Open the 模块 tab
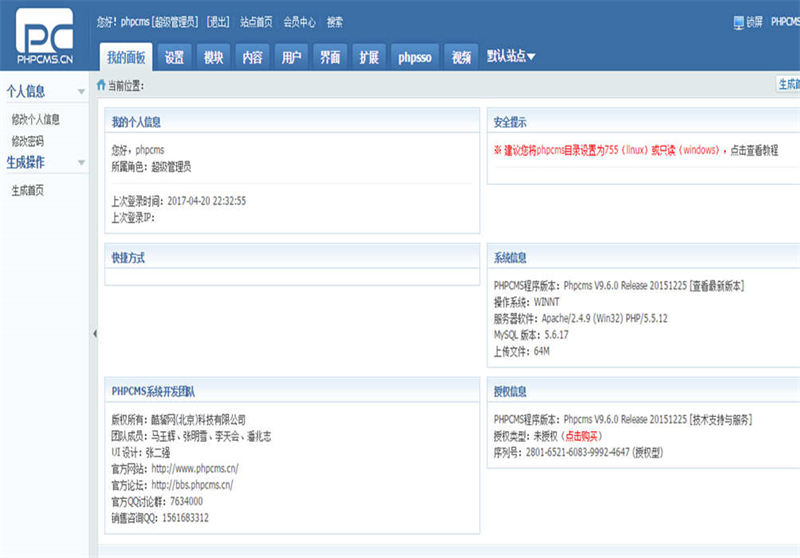 coord(213,57)
